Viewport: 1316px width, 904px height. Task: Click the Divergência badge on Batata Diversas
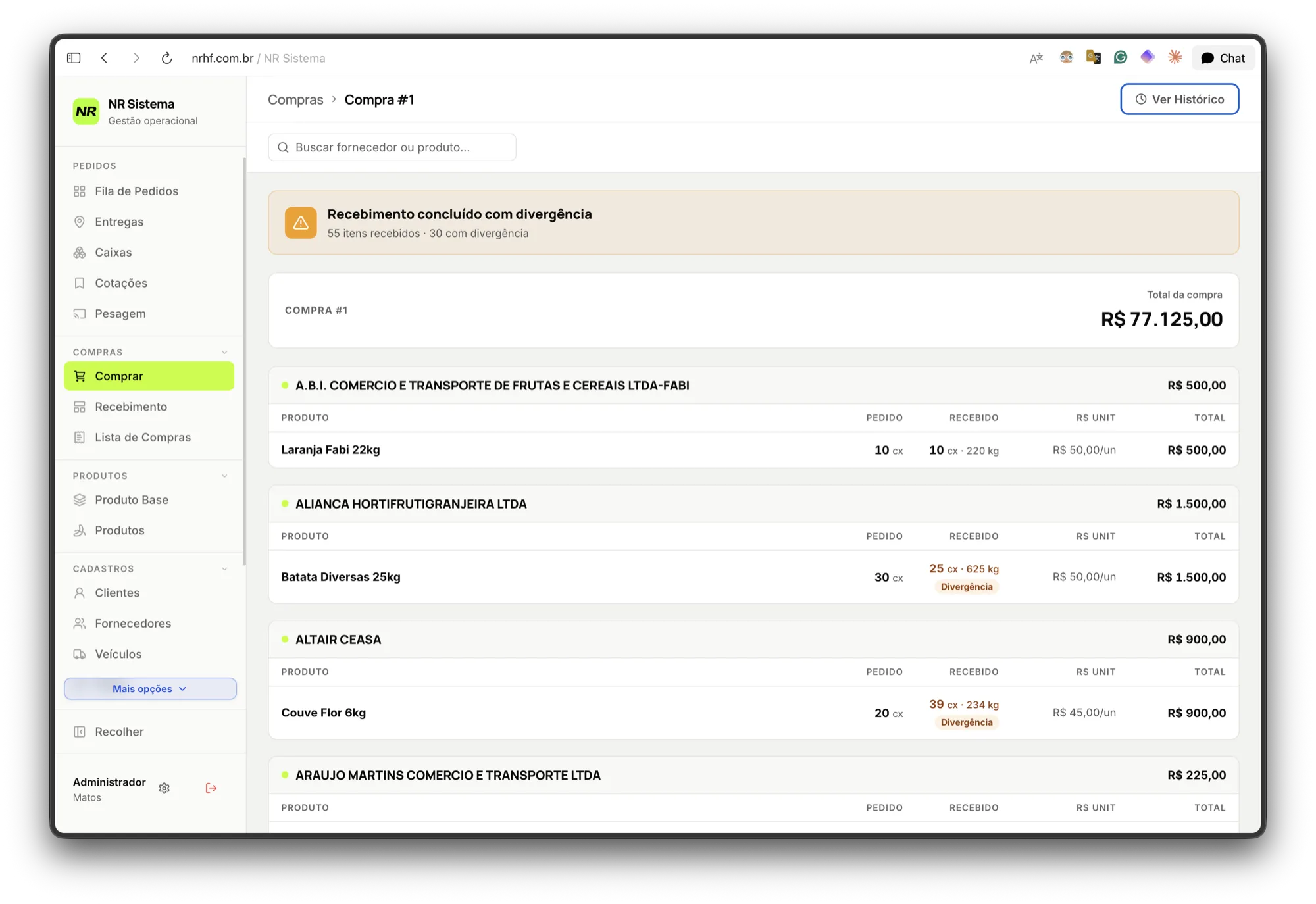click(967, 587)
